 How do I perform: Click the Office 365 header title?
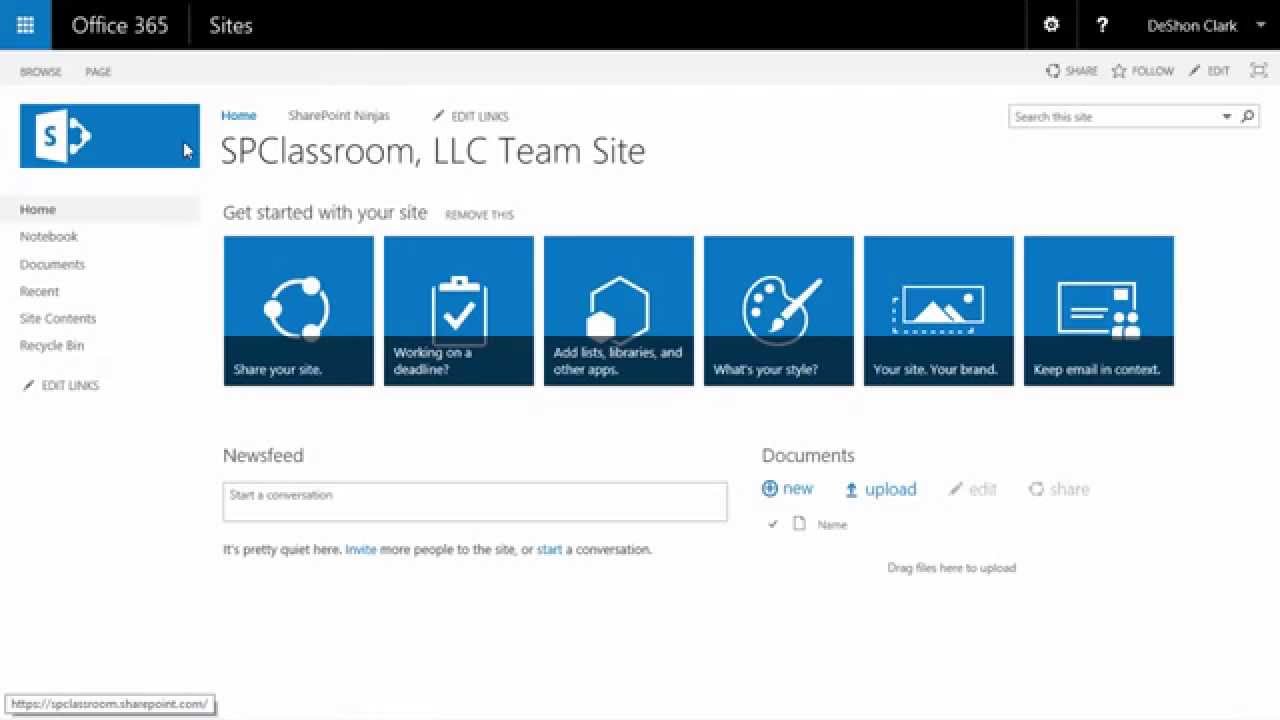[120, 26]
